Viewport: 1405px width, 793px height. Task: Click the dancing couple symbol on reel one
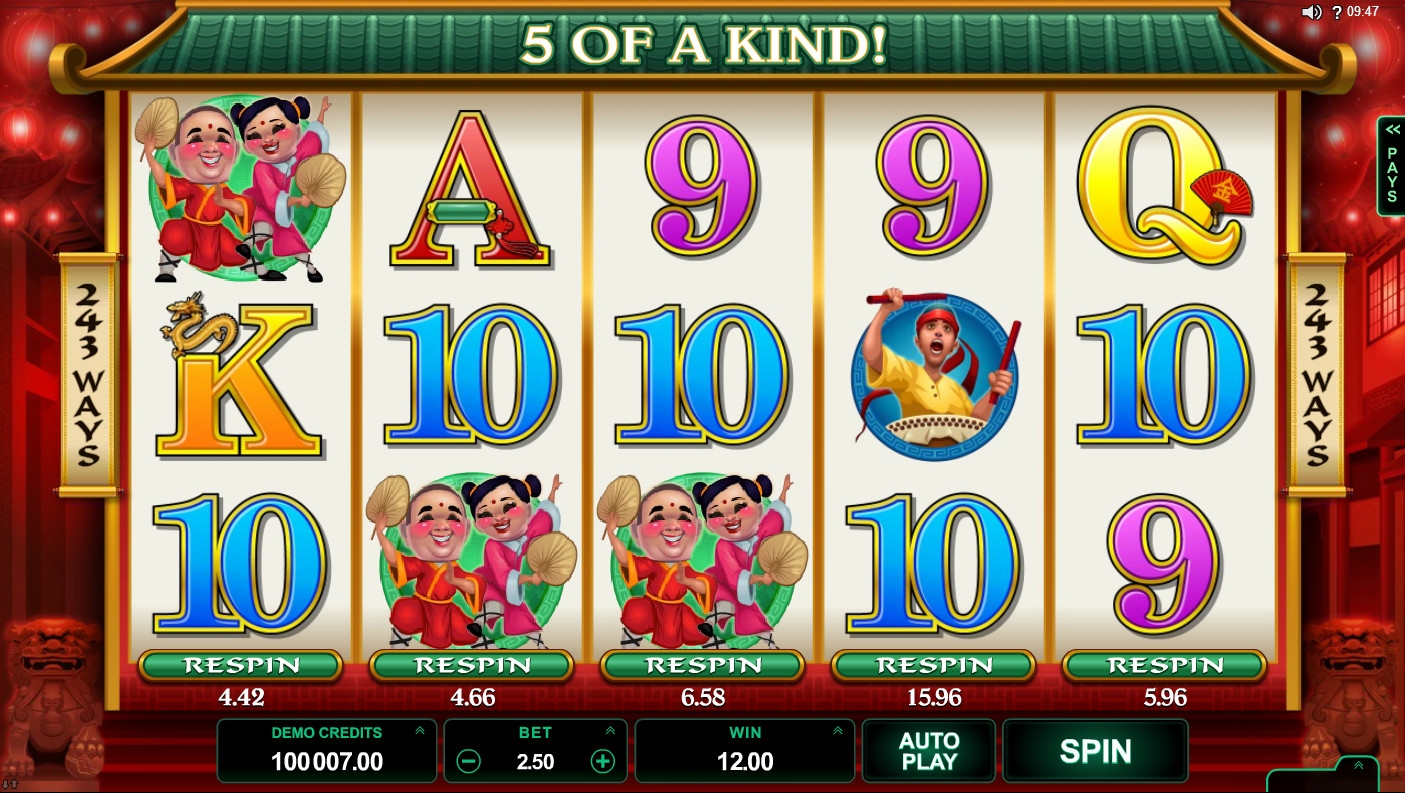coord(240,188)
